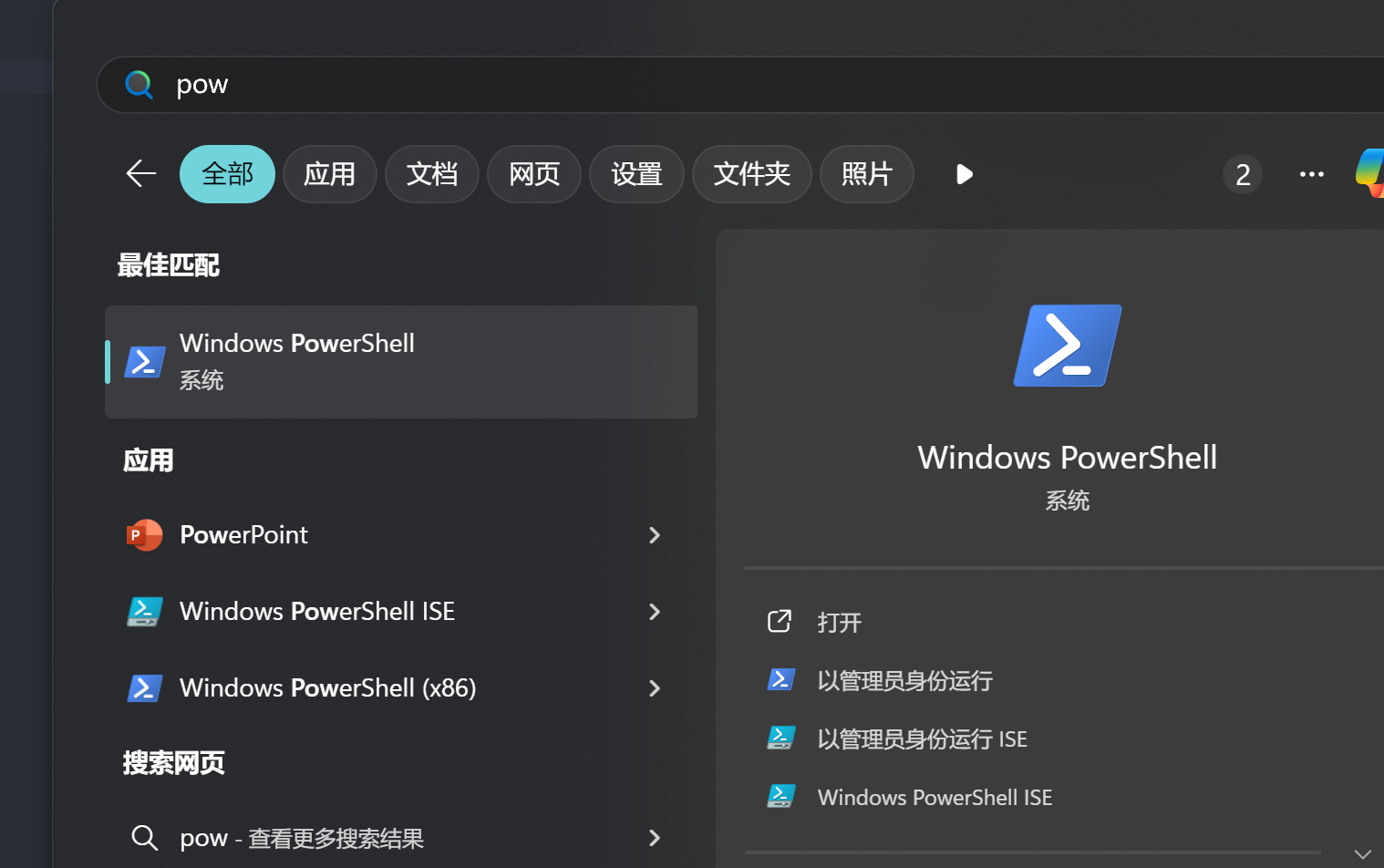Click the PowerShell icon in best match row
The image size is (1384, 868).
click(145, 362)
